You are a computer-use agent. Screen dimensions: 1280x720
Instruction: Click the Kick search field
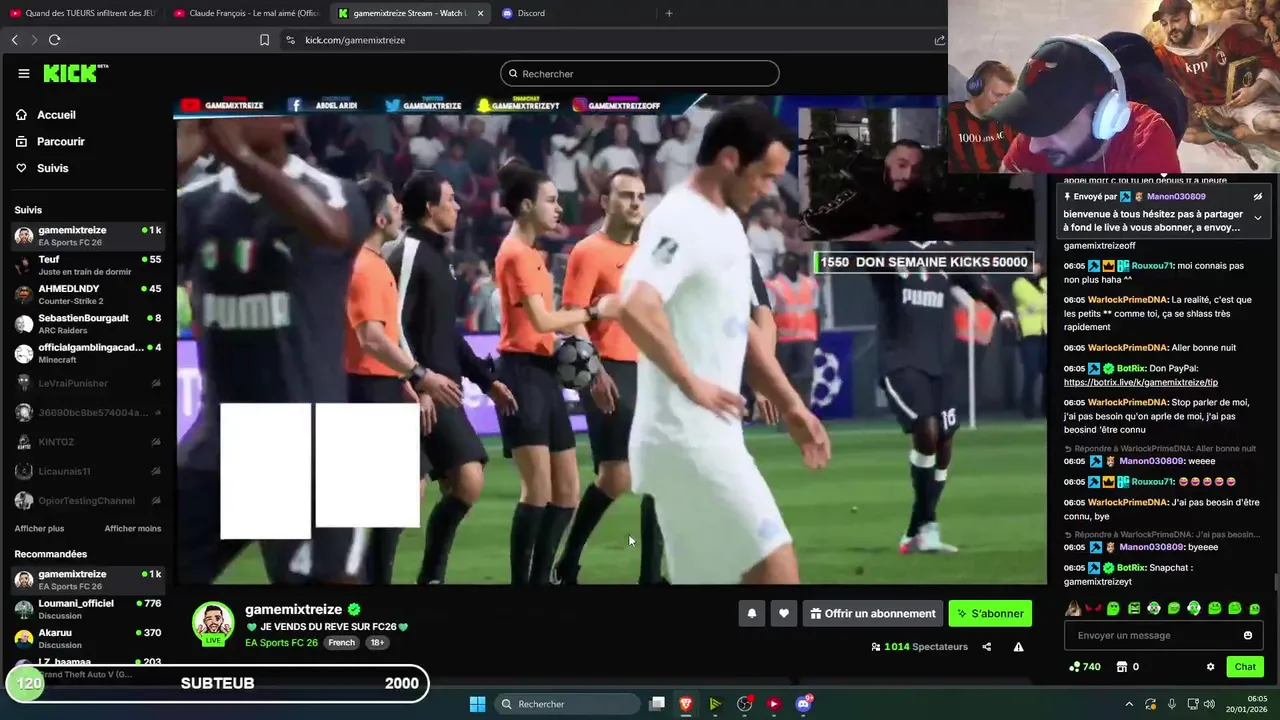coord(640,73)
